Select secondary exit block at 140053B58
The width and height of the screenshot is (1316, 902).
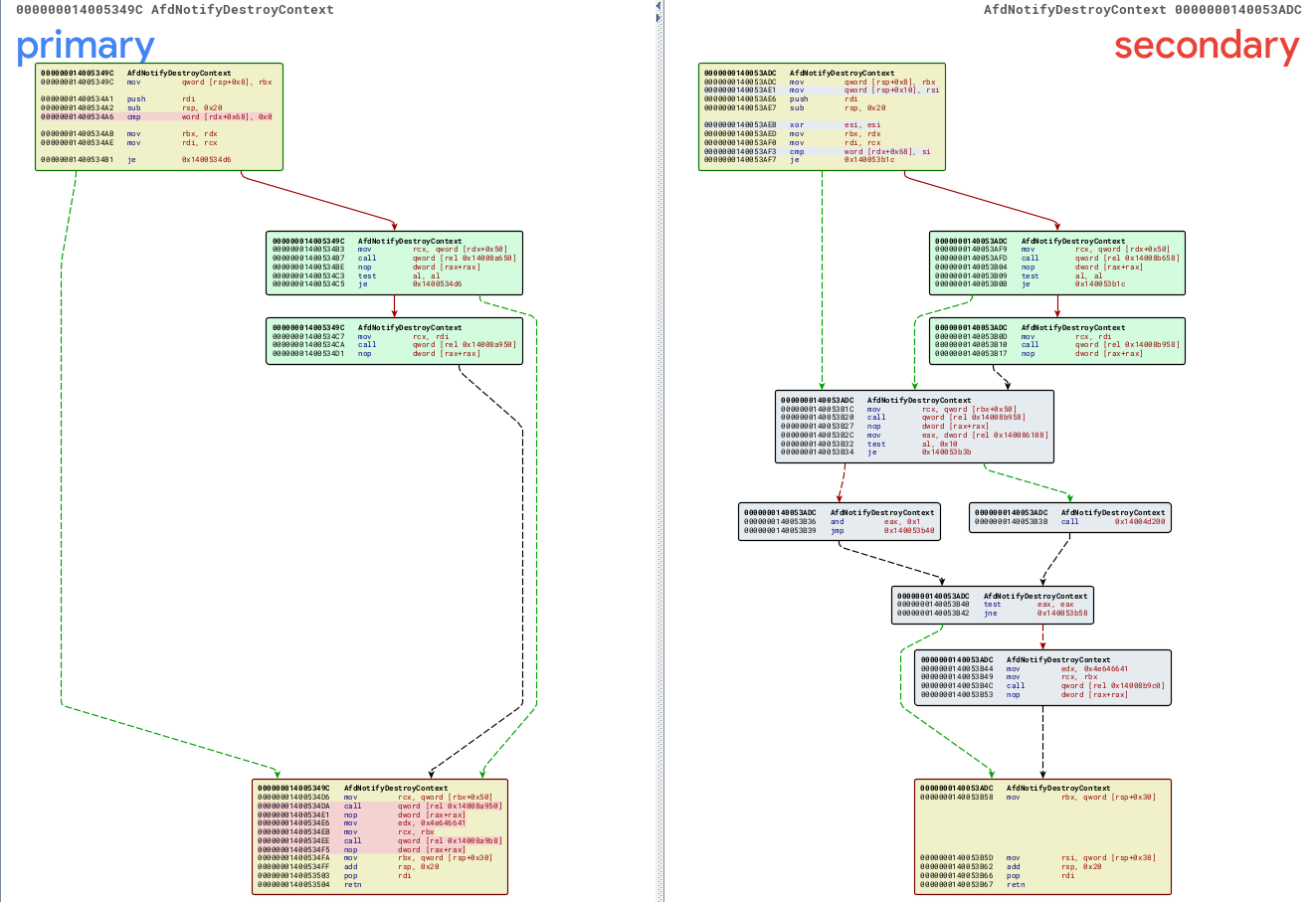point(1042,836)
